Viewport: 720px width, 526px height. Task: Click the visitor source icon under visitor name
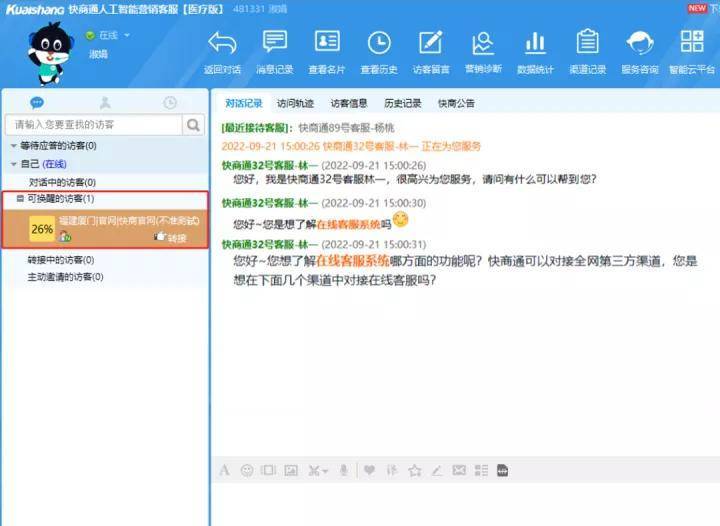coord(65,237)
